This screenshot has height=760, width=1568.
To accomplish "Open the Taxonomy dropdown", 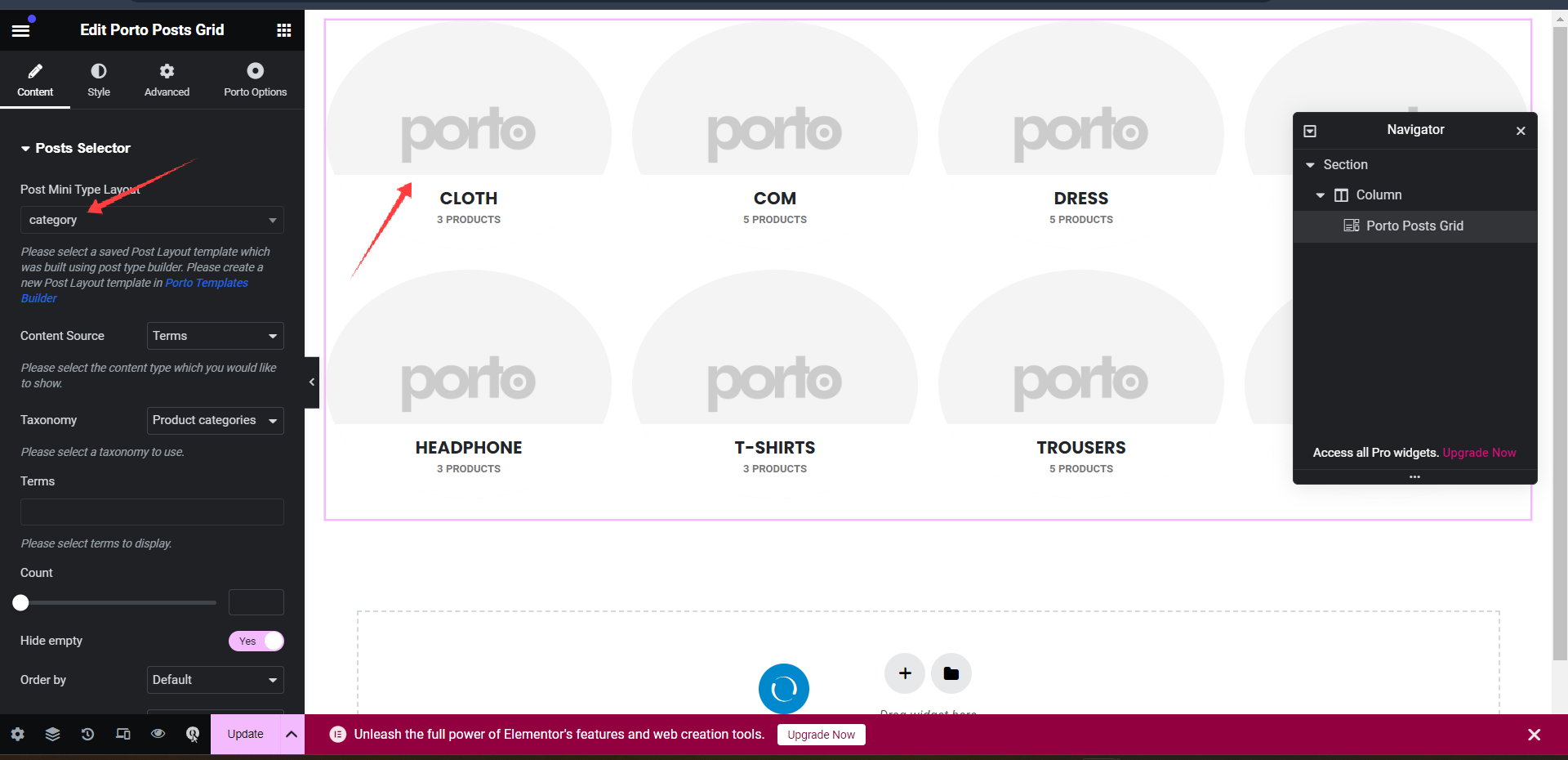I will coord(216,420).
